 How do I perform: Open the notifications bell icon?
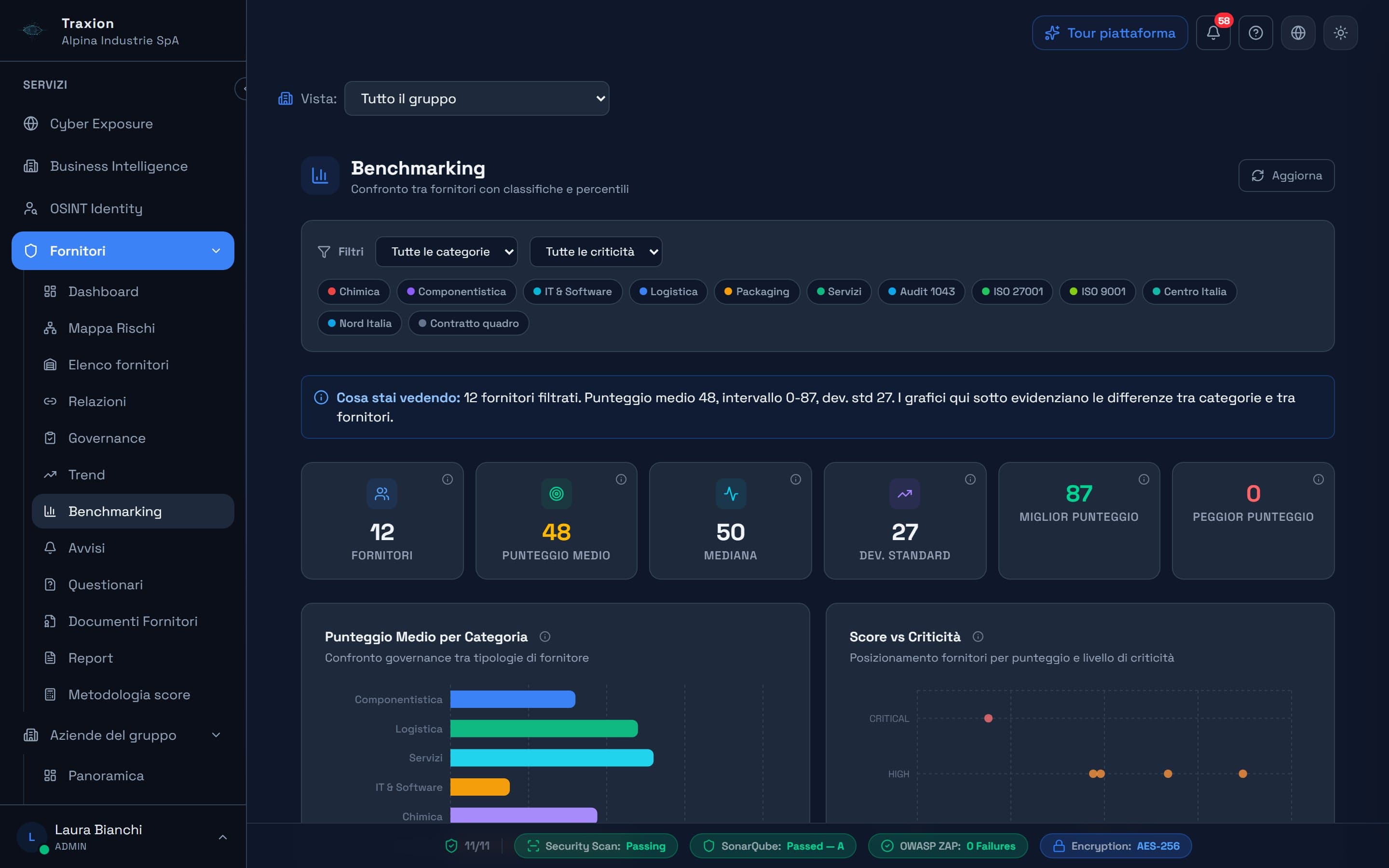tap(1213, 33)
